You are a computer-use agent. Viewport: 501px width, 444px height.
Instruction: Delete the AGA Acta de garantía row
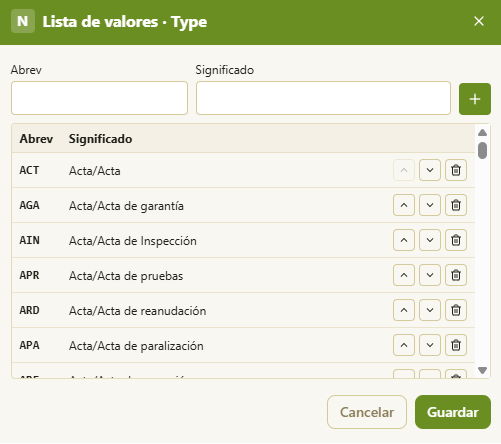tap(456, 205)
